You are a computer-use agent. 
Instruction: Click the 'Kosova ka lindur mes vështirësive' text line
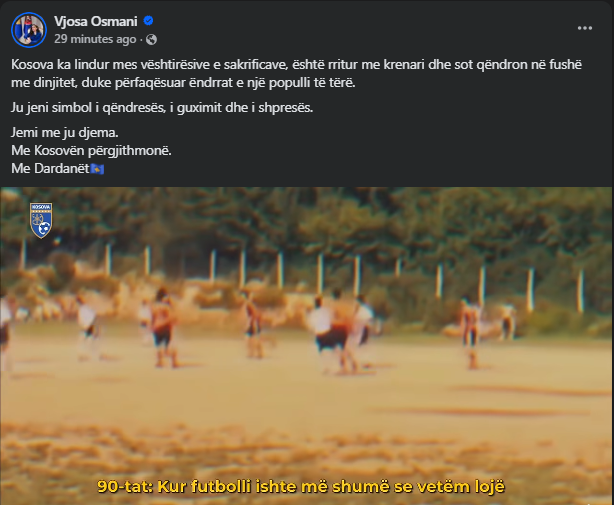pos(296,65)
